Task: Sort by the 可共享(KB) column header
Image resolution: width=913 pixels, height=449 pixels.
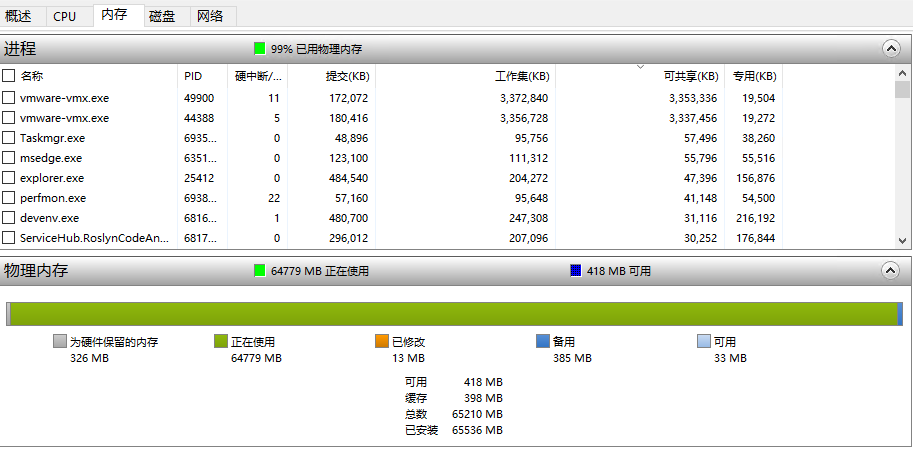Action: coord(691,76)
